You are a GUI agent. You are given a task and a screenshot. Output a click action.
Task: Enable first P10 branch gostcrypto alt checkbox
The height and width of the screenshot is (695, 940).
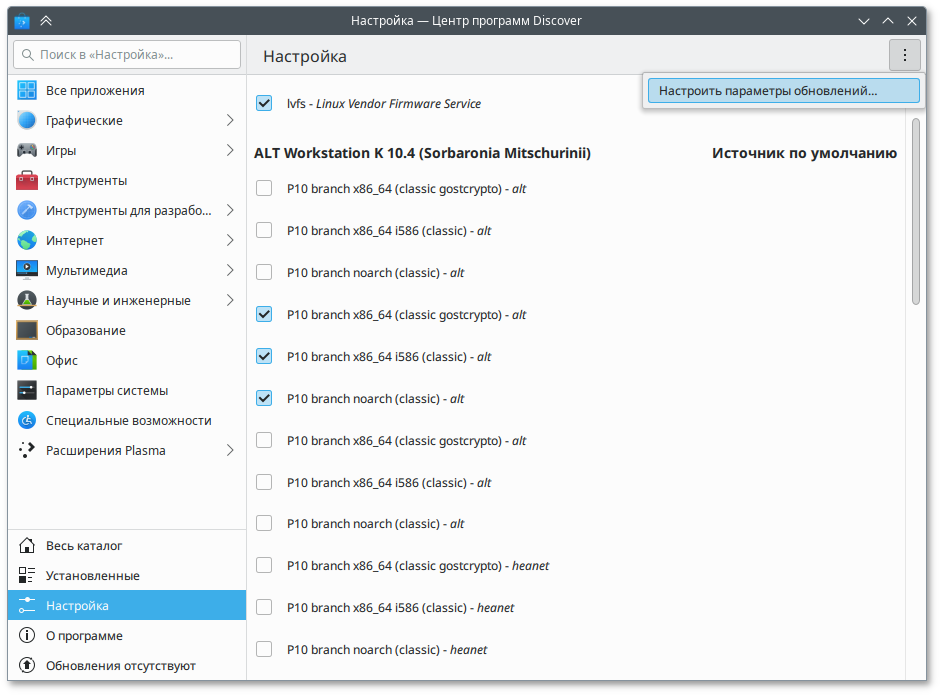(x=264, y=188)
